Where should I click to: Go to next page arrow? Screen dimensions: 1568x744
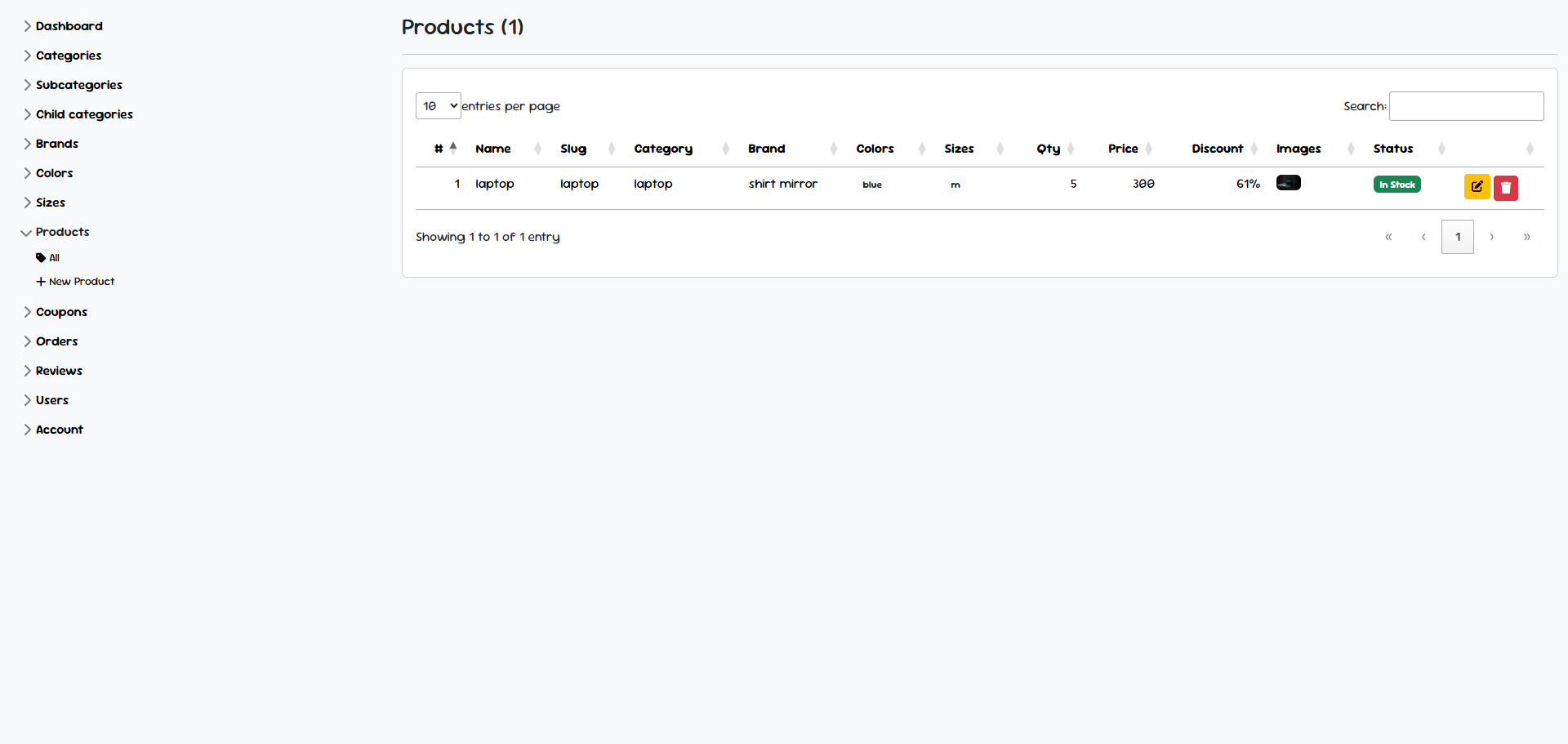click(x=1492, y=237)
